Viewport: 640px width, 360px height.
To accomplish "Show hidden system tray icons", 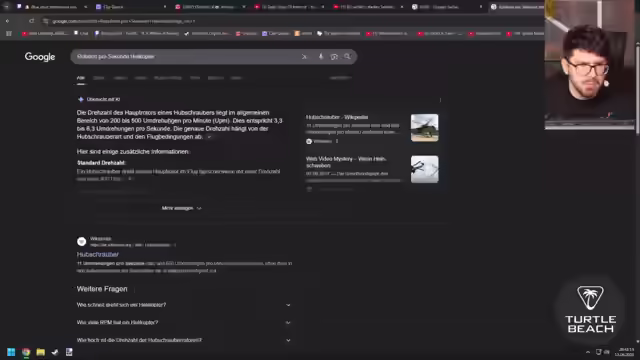I will (588, 352).
